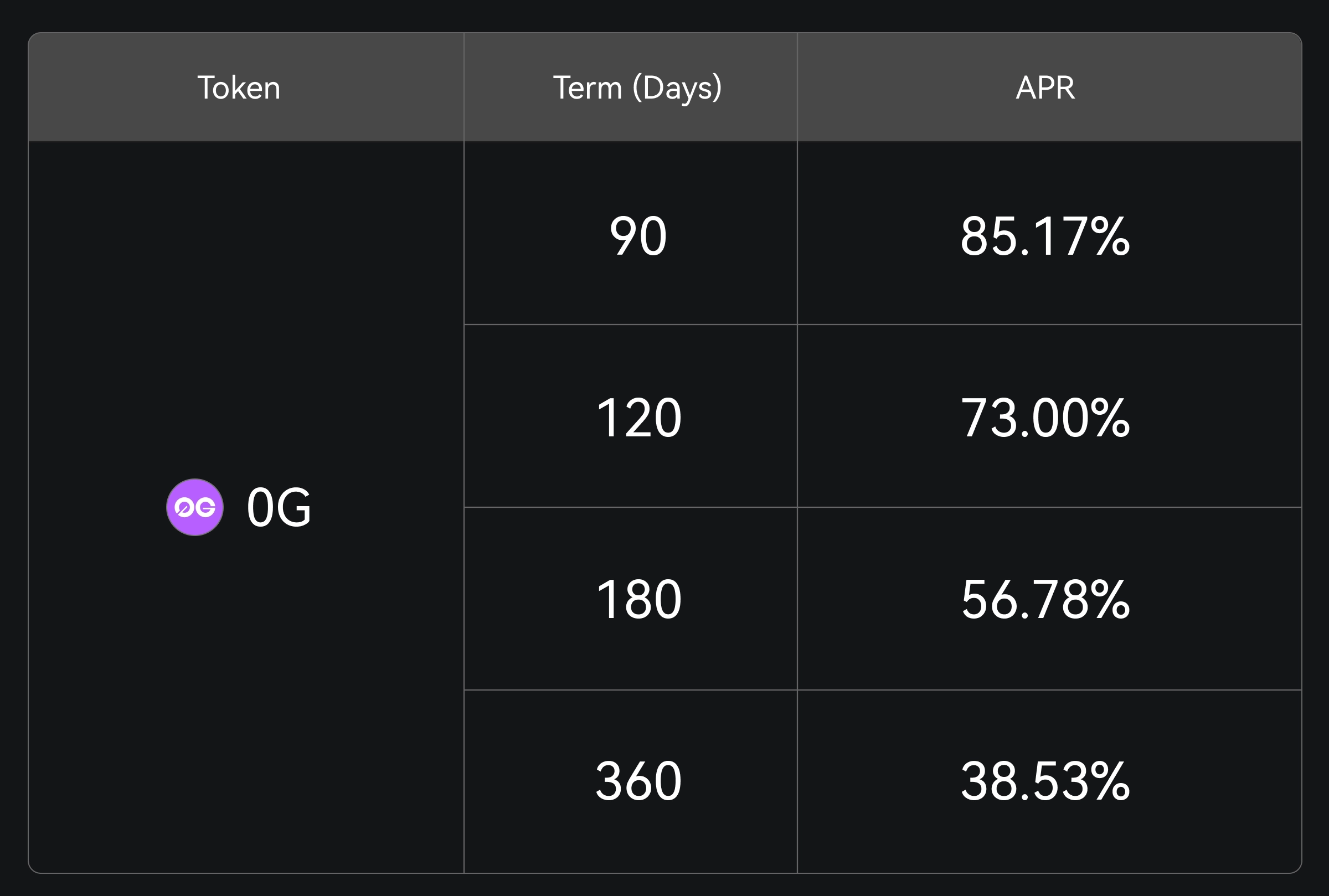
Task: Click the (Days) text in header
Action: pos(677,89)
